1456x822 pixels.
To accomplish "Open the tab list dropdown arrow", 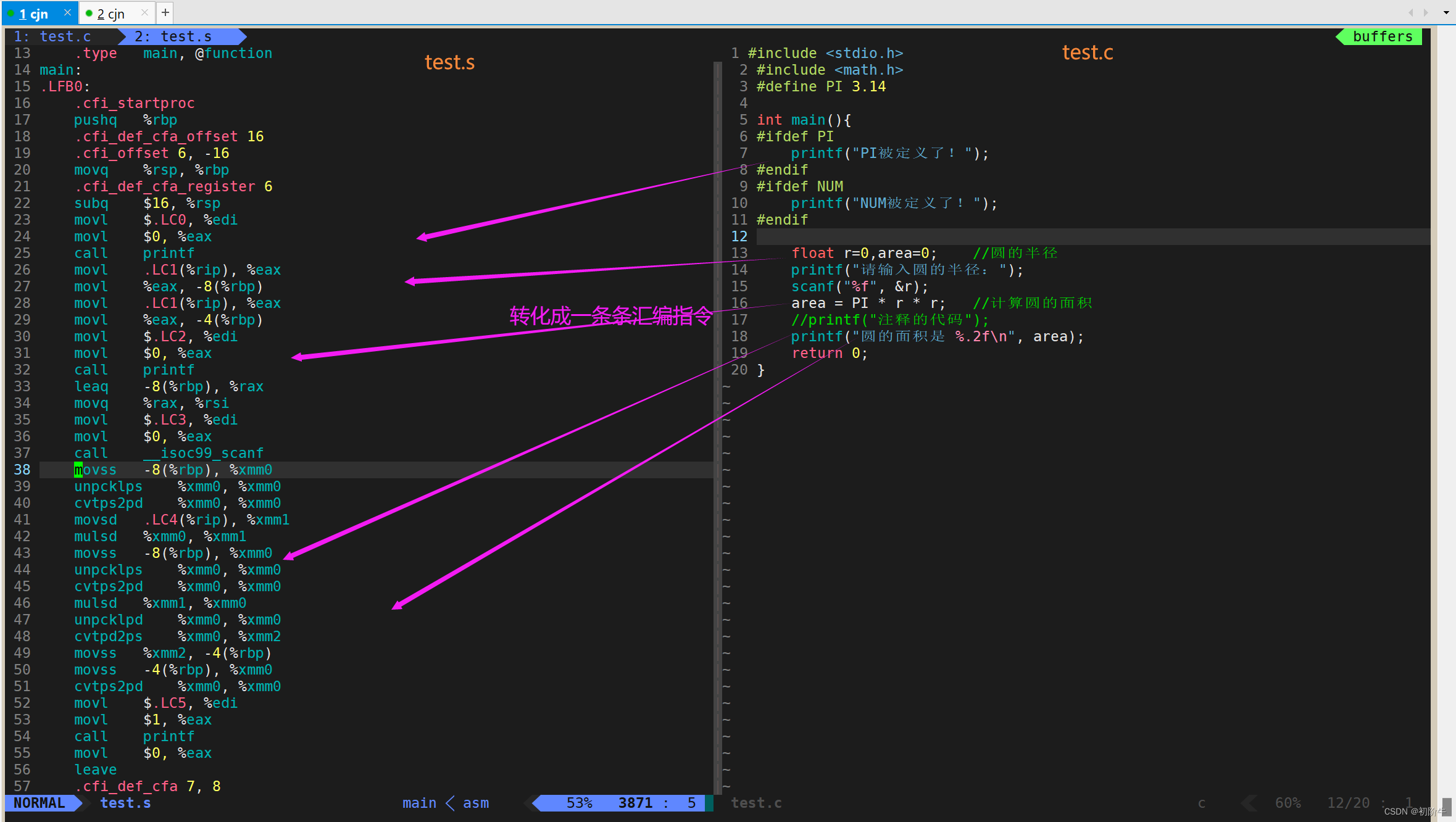I will click(1446, 12).
